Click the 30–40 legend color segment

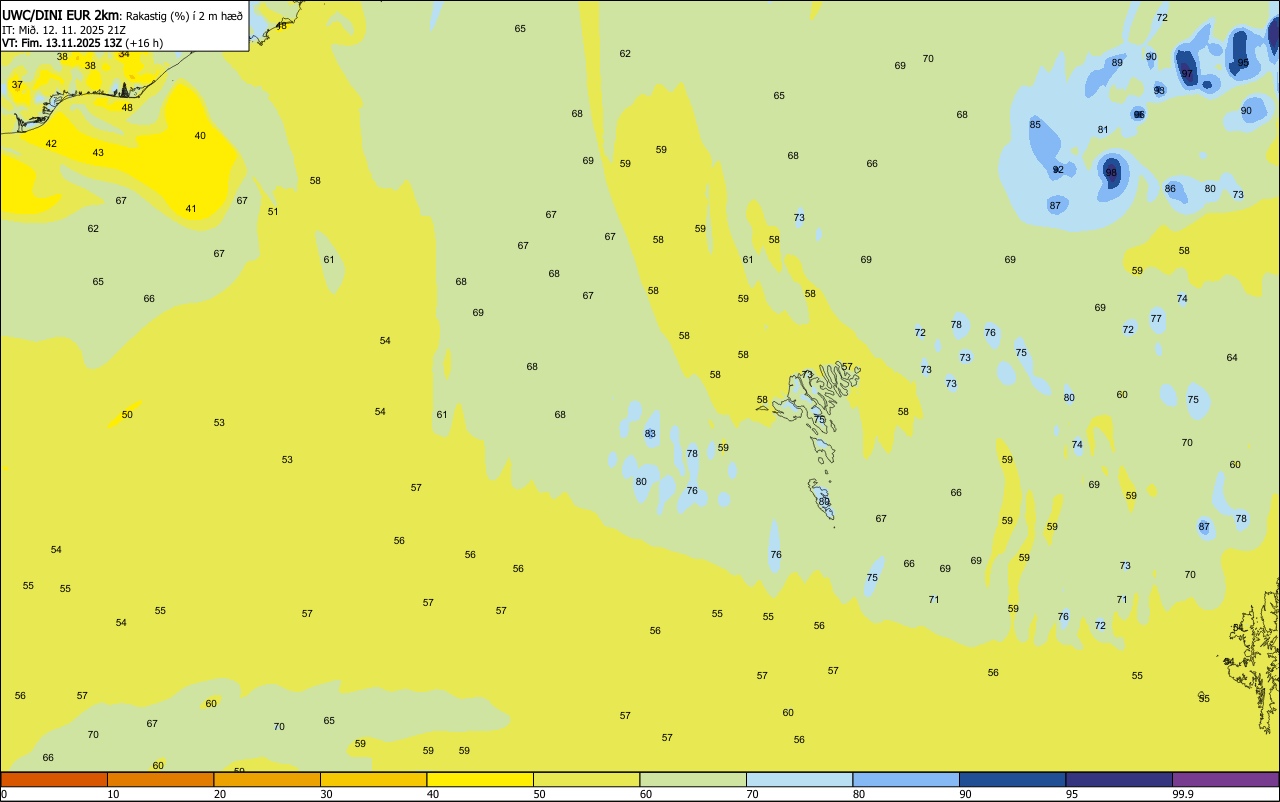(373, 779)
